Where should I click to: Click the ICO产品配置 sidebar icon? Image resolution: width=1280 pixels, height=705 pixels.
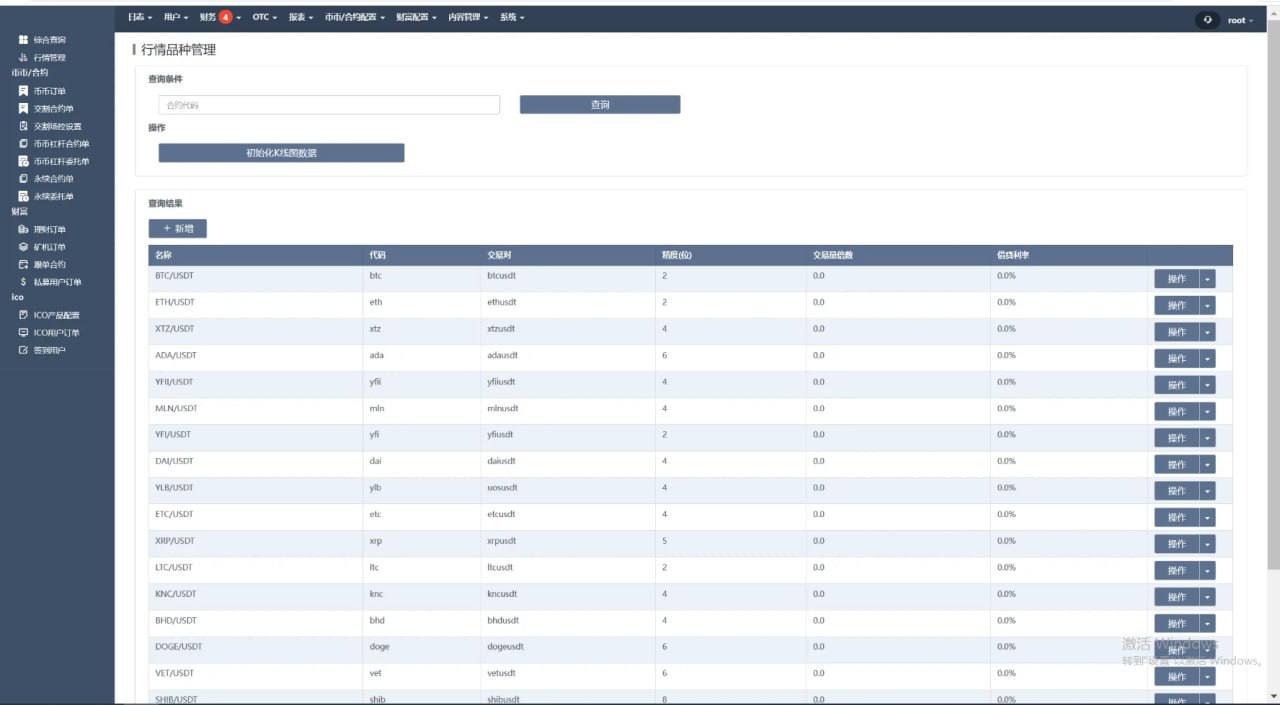[23, 315]
